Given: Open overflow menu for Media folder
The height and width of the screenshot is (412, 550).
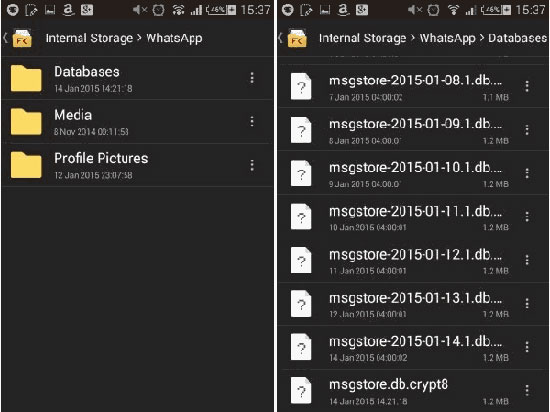Looking at the screenshot, I should click(x=252, y=121).
